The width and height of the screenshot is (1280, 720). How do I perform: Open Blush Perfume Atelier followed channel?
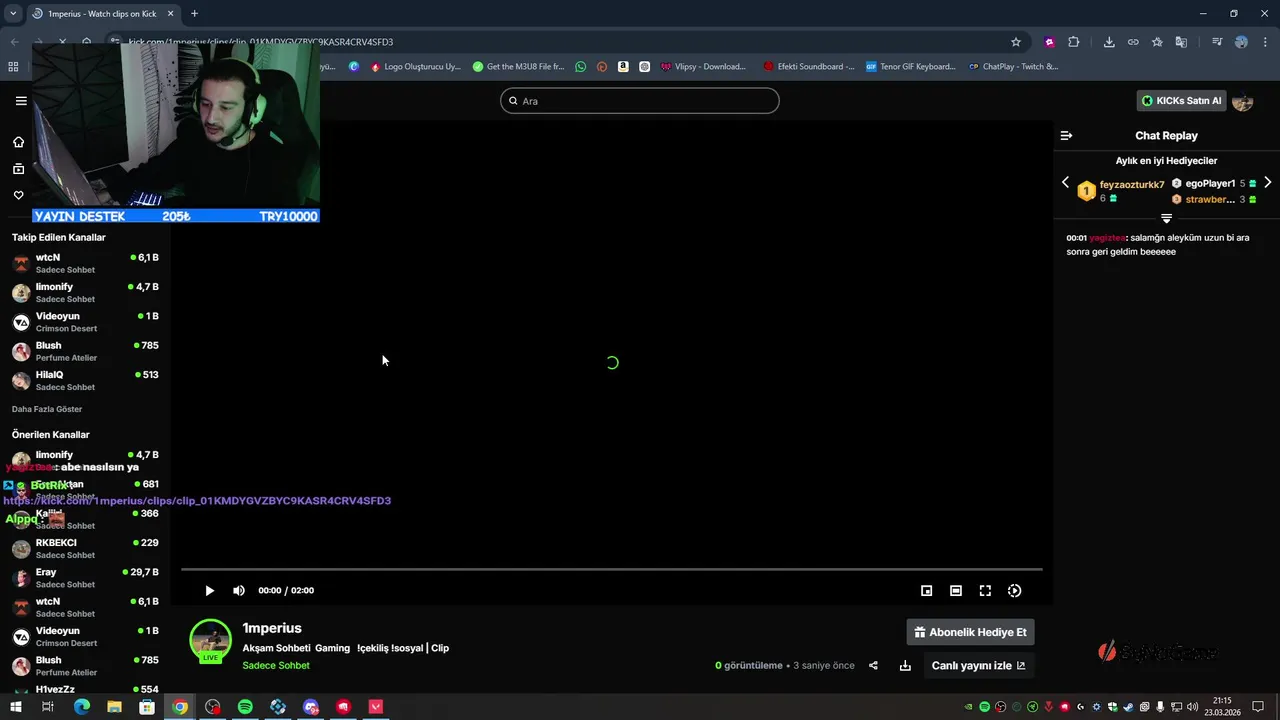pyautogui.click(x=85, y=351)
